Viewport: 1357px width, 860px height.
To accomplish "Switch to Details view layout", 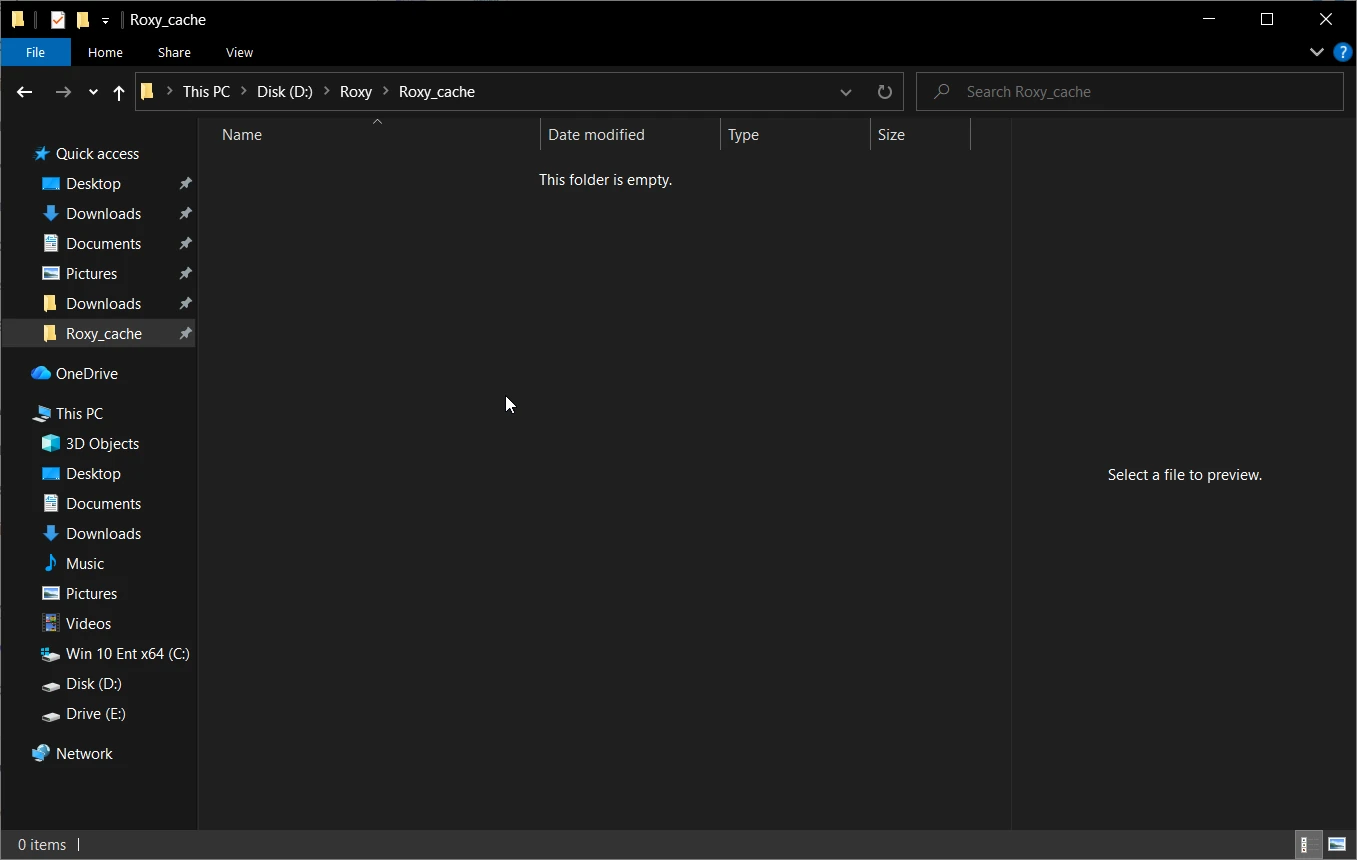I will coord(1304,844).
